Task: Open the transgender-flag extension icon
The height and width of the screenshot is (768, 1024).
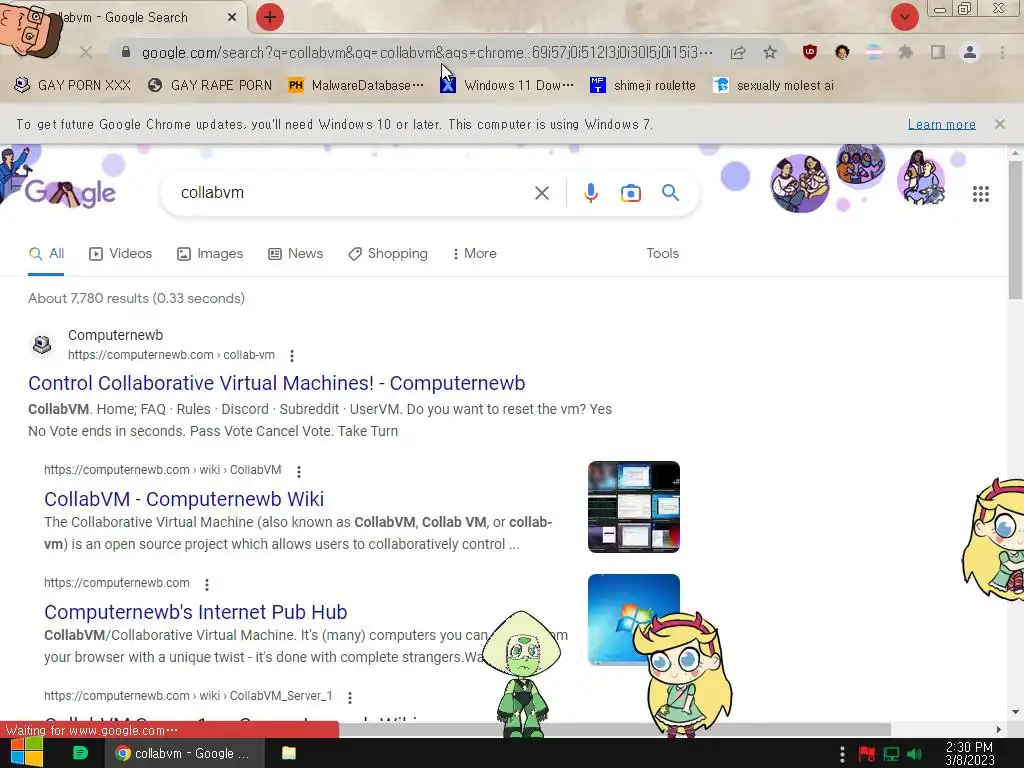Action: [874, 52]
